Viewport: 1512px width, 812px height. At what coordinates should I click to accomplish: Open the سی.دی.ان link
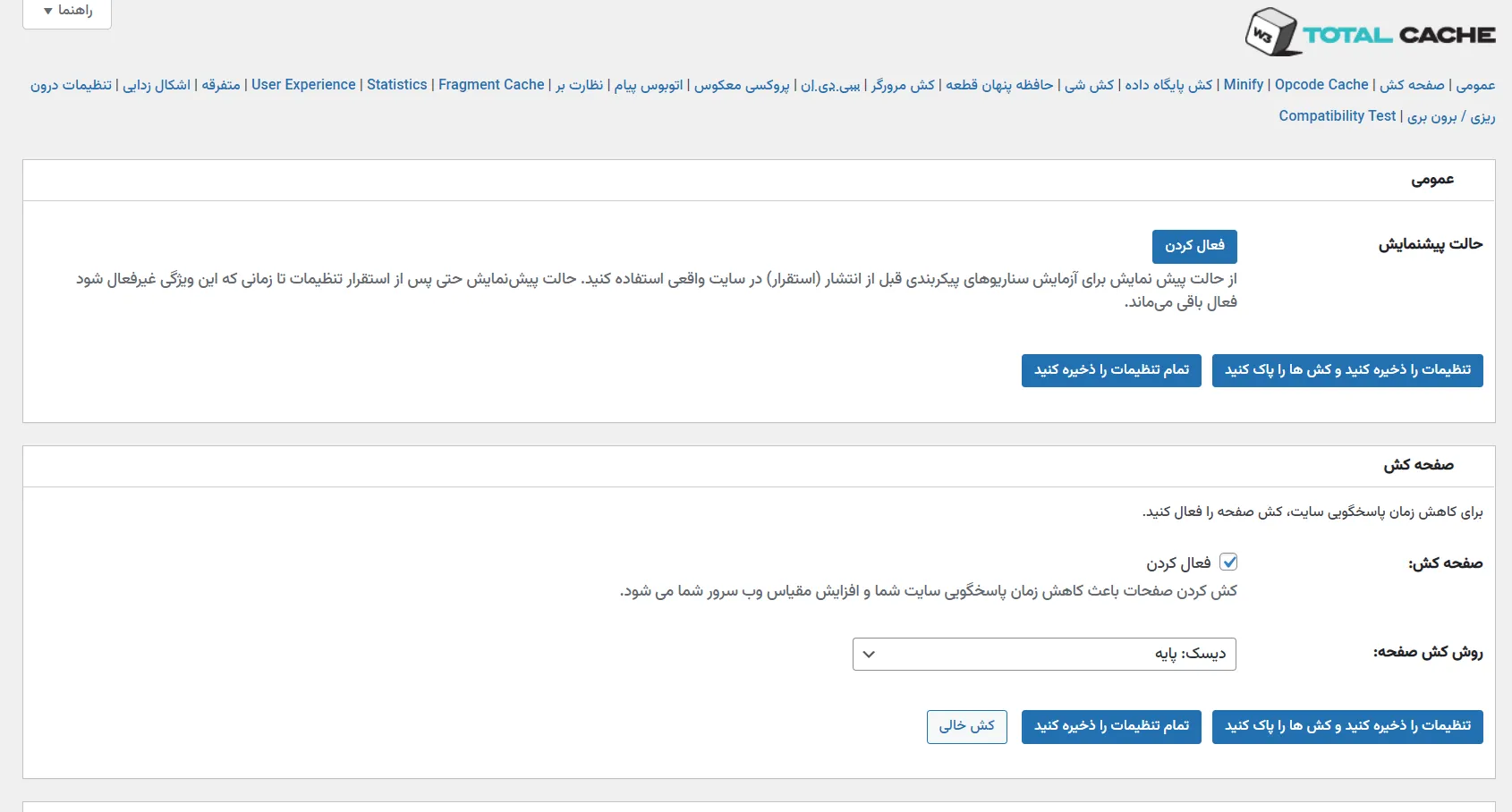(x=830, y=85)
